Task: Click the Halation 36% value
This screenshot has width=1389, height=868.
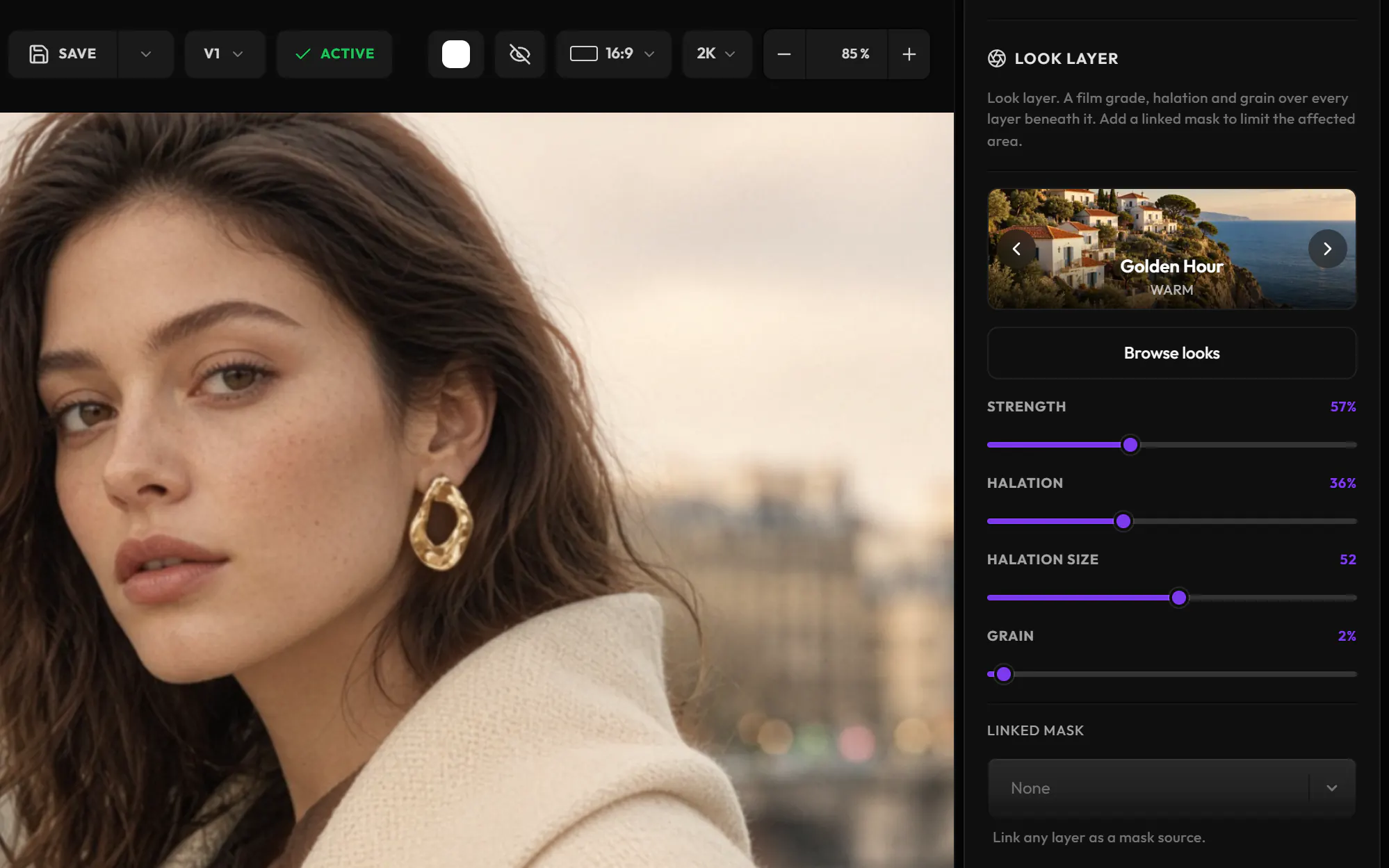Action: 1343,483
